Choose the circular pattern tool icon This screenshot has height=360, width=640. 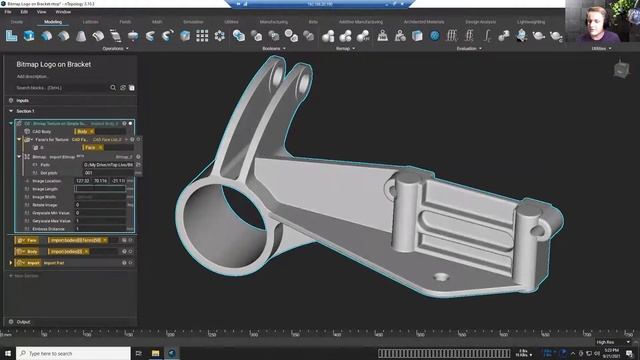tap(220, 36)
